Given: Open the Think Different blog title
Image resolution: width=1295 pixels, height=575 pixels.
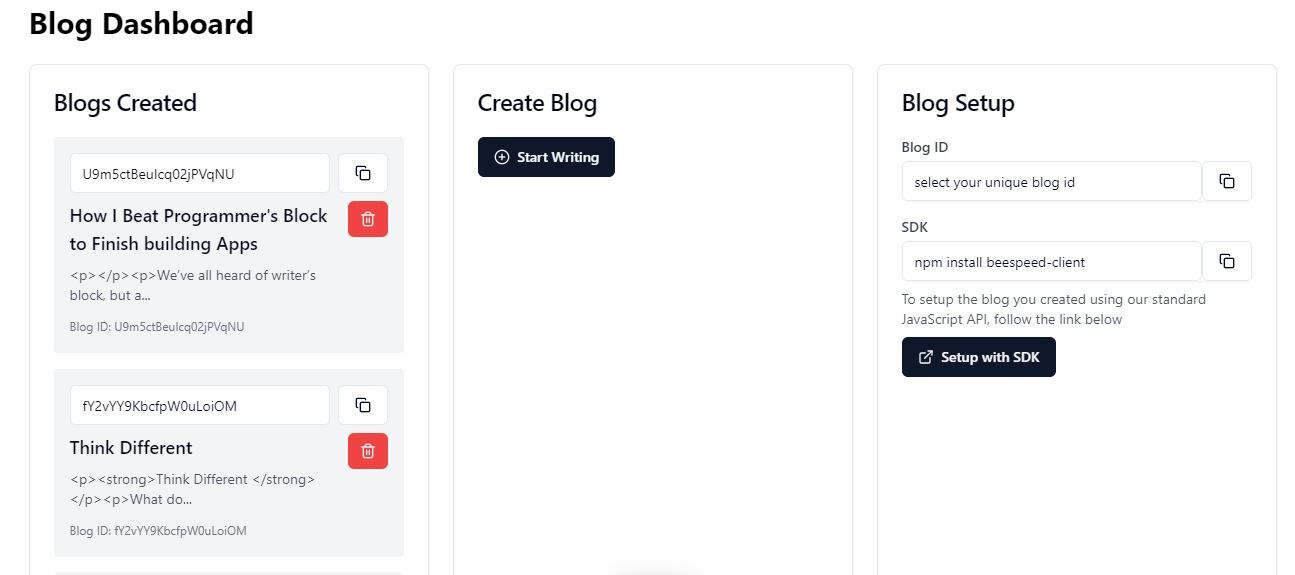Looking at the screenshot, I should [131, 447].
